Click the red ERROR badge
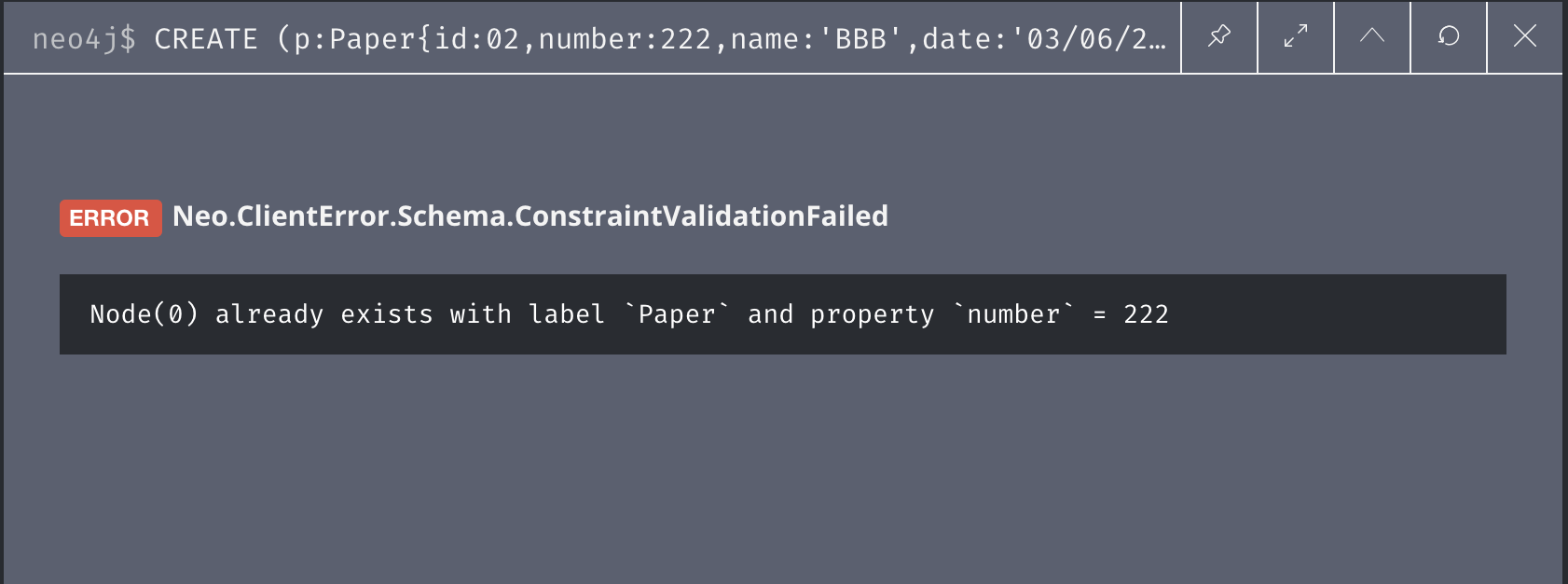This screenshot has height=584, width=1568. [x=110, y=218]
